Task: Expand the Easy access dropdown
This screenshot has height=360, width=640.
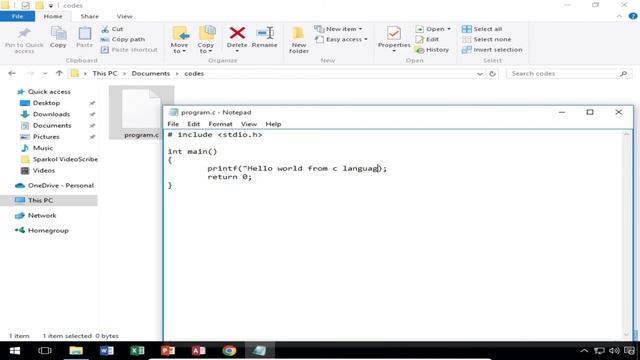Action: pos(341,39)
